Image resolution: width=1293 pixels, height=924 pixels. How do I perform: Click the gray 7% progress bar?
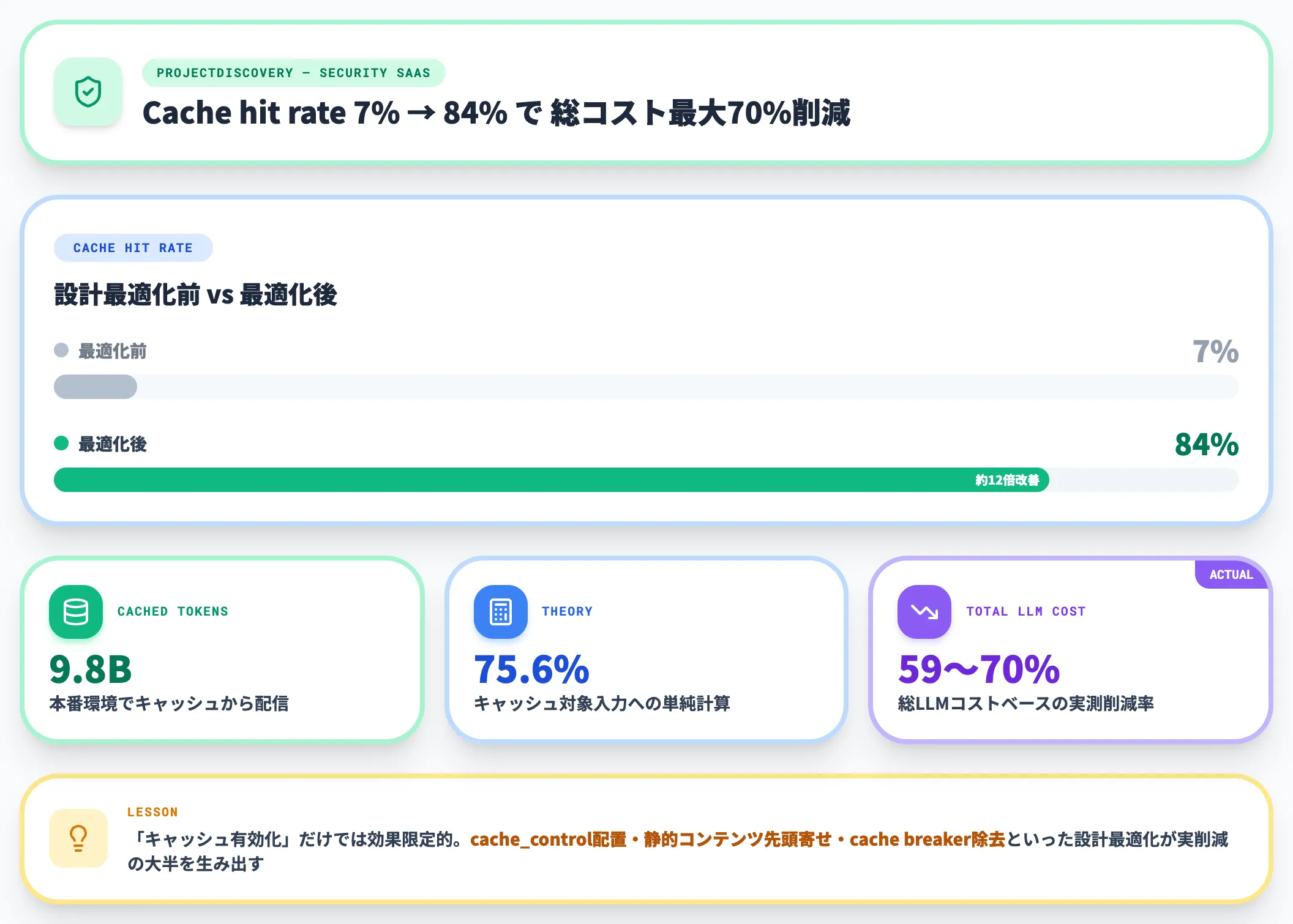click(x=96, y=387)
